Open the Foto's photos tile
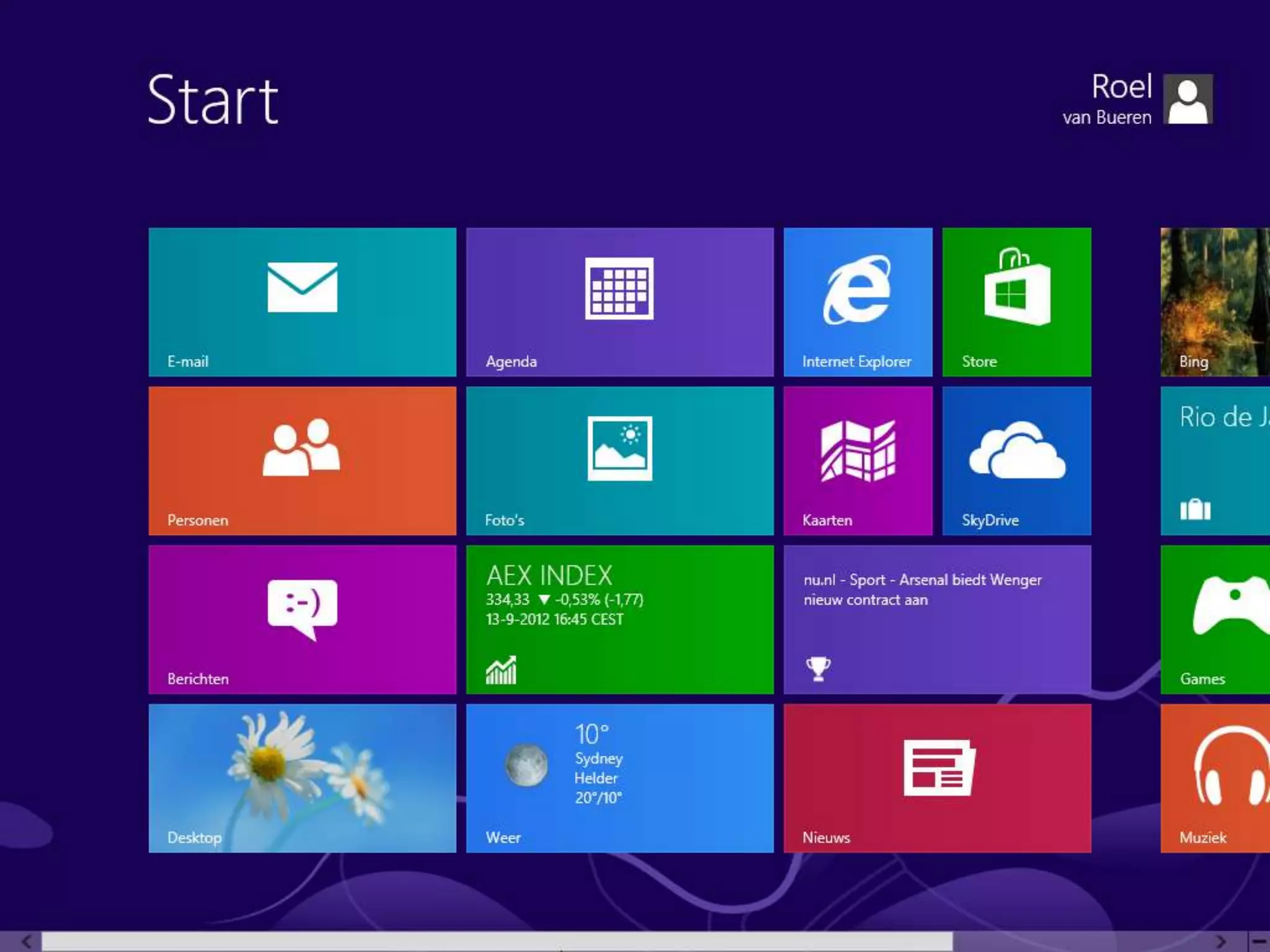This screenshot has width=1270, height=952. pyautogui.click(x=620, y=461)
